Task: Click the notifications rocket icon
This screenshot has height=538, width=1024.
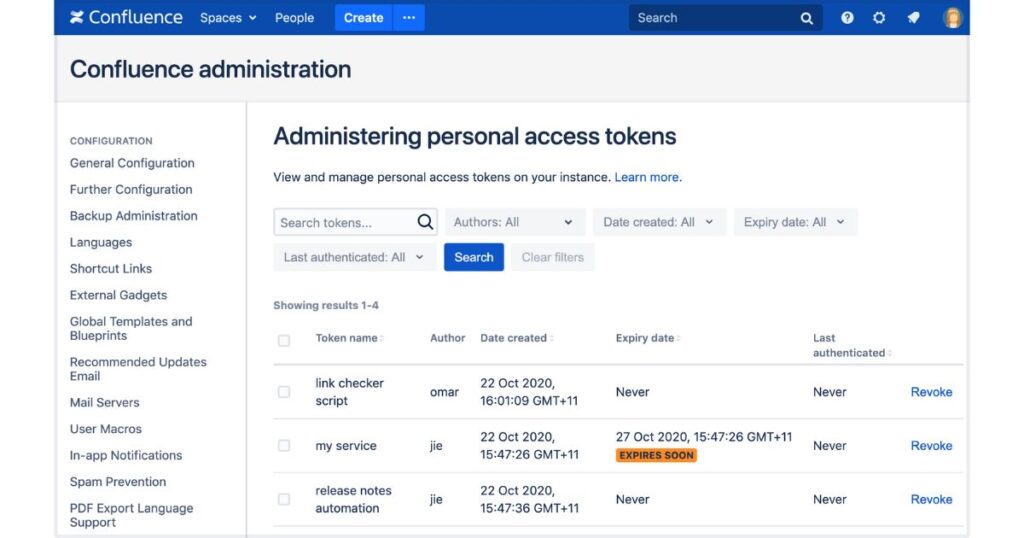Action: [x=913, y=18]
